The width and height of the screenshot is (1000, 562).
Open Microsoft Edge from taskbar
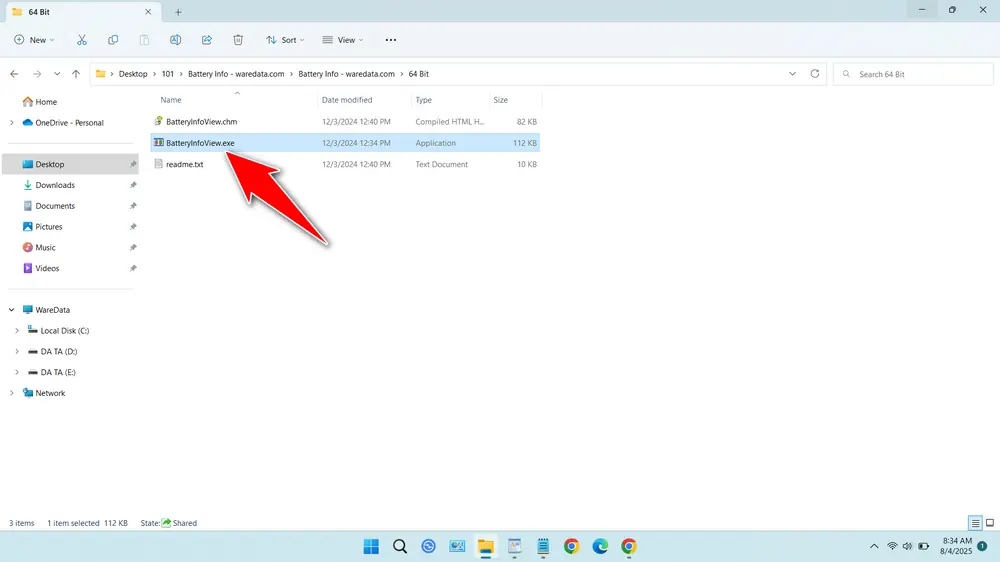click(x=600, y=546)
